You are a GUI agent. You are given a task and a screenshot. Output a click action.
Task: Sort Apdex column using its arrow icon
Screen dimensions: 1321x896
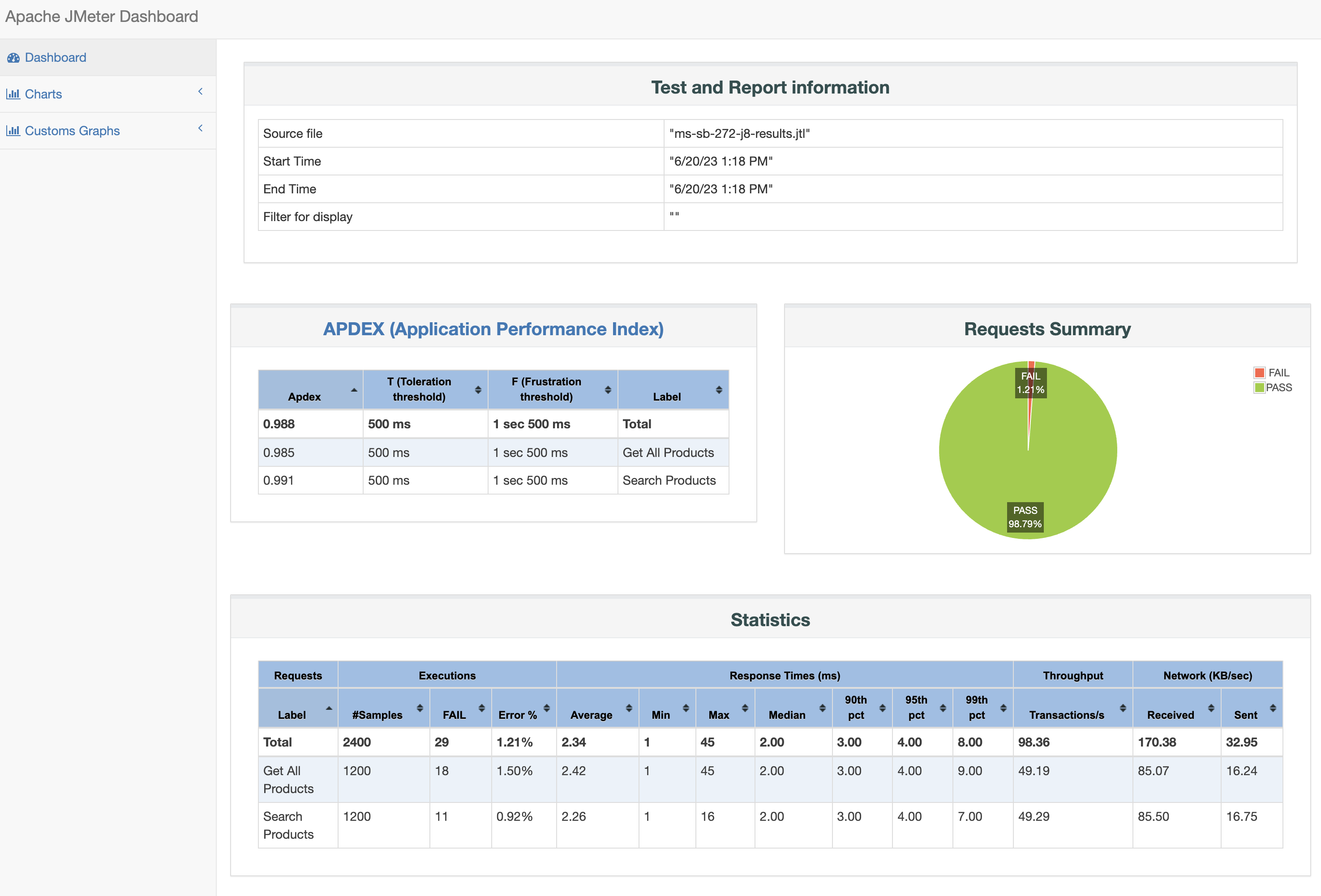(x=354, y=390)
